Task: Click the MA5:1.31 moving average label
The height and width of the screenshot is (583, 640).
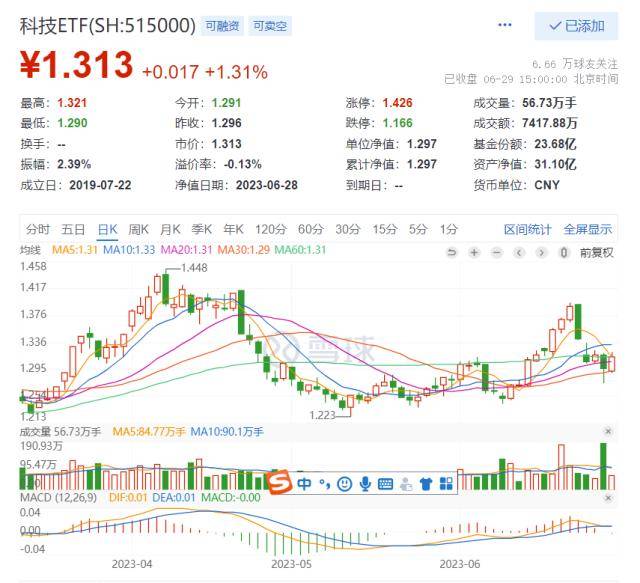Action: [x=75, y=250]
